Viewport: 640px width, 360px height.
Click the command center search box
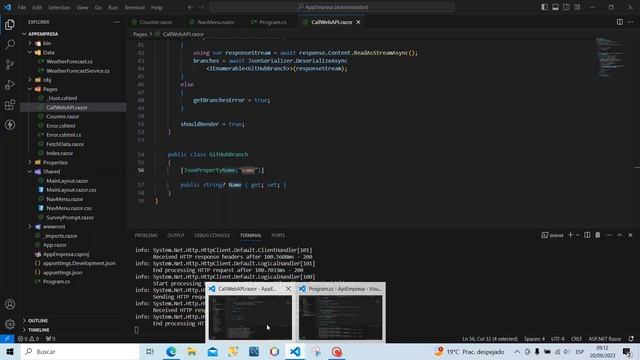coord(332,7)
